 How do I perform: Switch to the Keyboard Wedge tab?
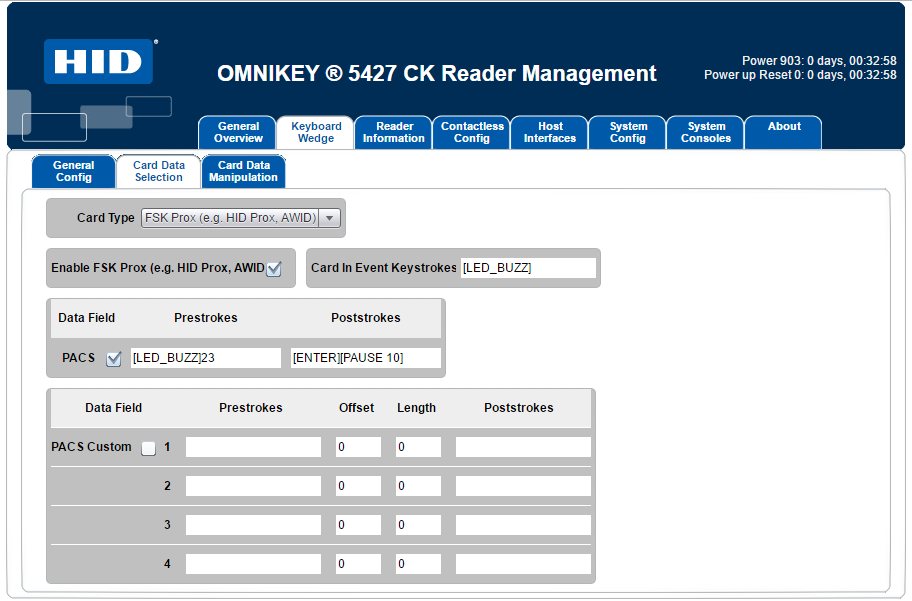pyautogui.click(x=316, y=133)
